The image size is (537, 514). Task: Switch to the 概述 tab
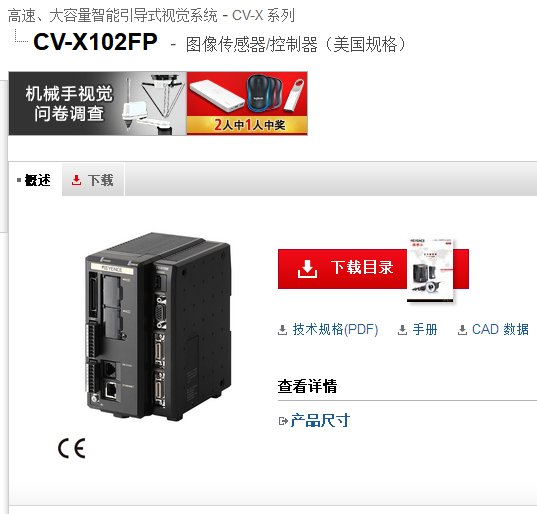[35, 180]
